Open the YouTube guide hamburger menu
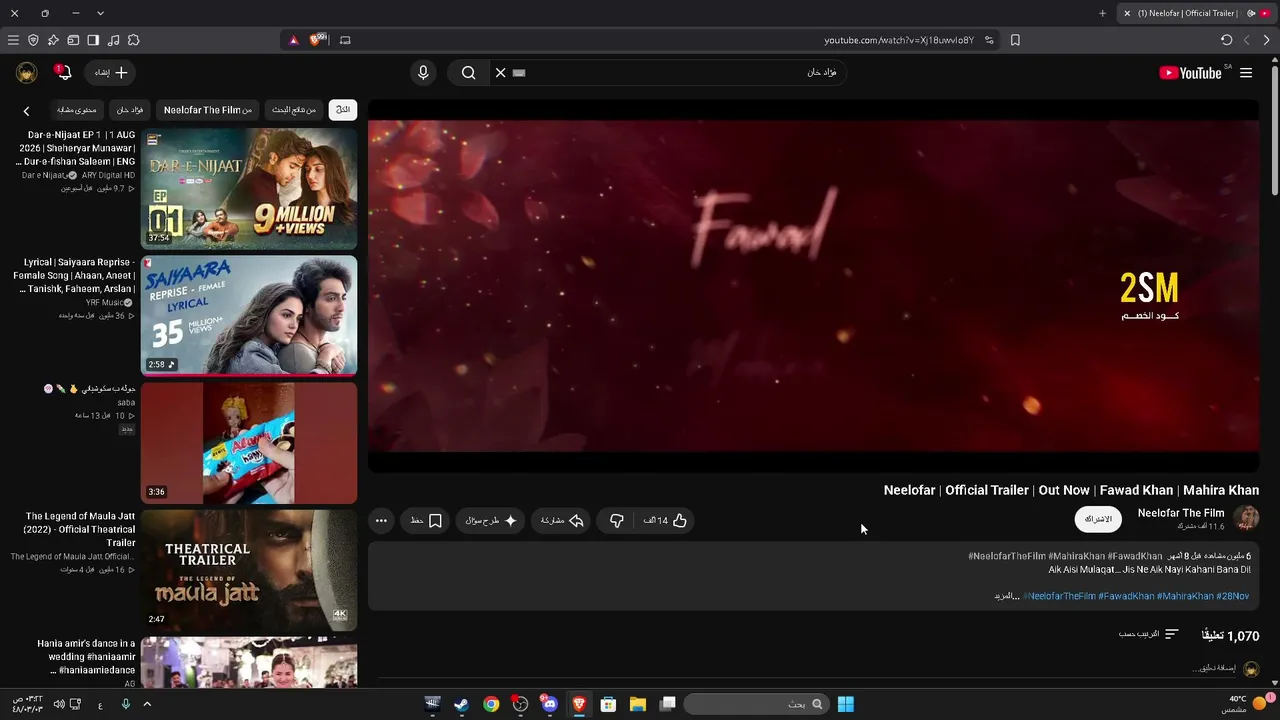Viewport: 1280px width, 720px height. point(1246,73)
